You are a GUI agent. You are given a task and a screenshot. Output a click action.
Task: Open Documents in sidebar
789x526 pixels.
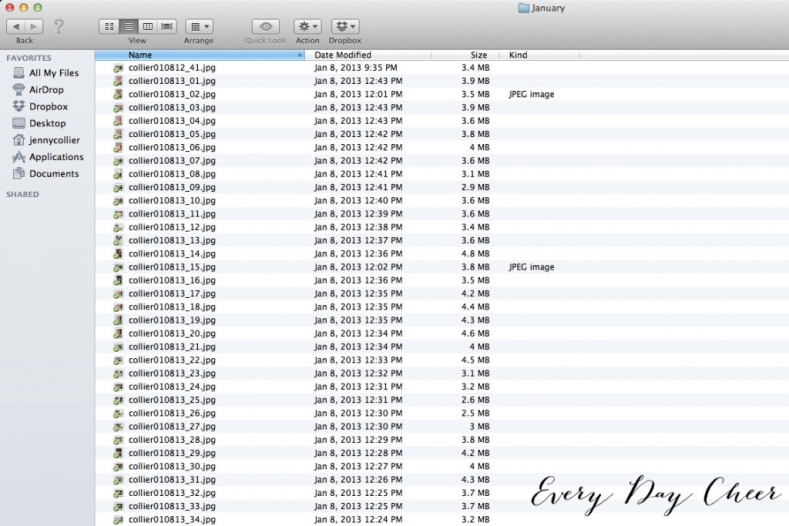coord(54,174)
